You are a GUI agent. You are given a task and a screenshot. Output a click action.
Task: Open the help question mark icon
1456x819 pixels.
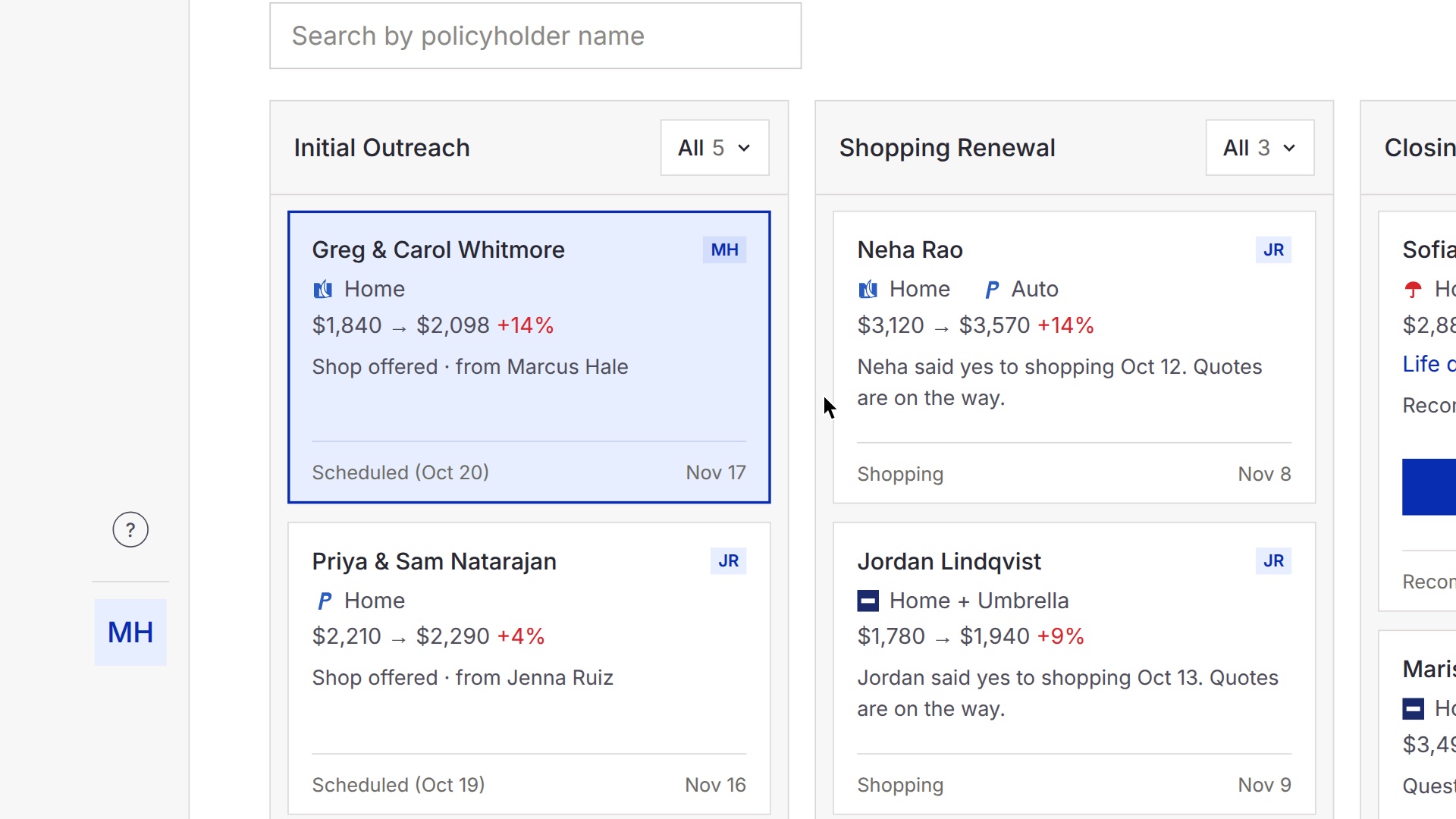130,529
